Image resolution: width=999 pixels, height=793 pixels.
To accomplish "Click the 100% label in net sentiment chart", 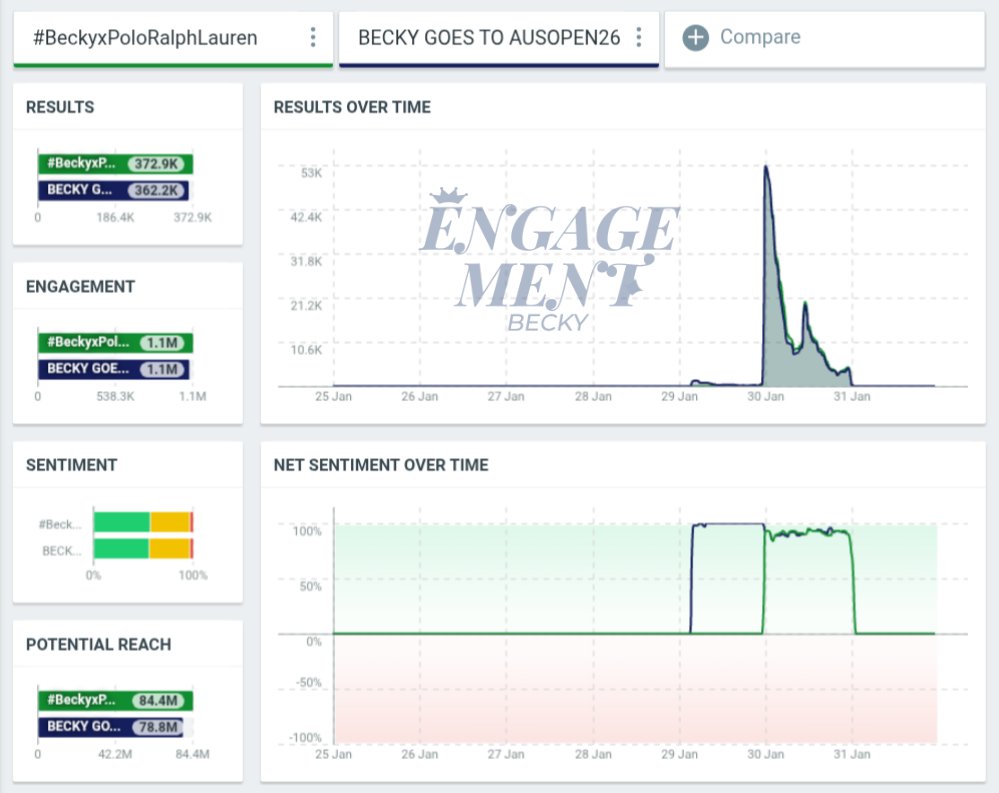I will click(307, 531).
